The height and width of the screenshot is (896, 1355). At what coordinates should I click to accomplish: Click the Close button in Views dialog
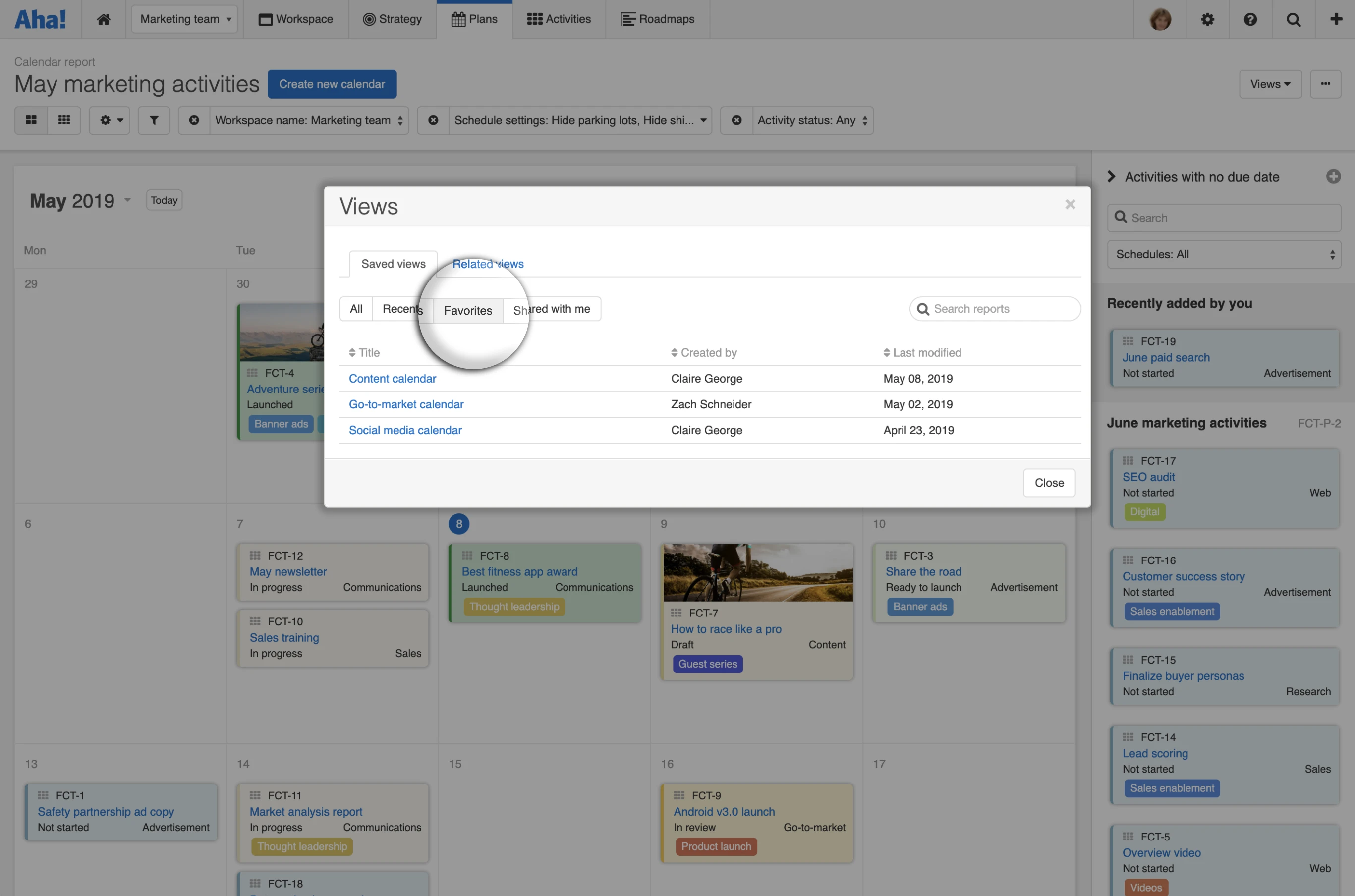(x=1049, y=483)
